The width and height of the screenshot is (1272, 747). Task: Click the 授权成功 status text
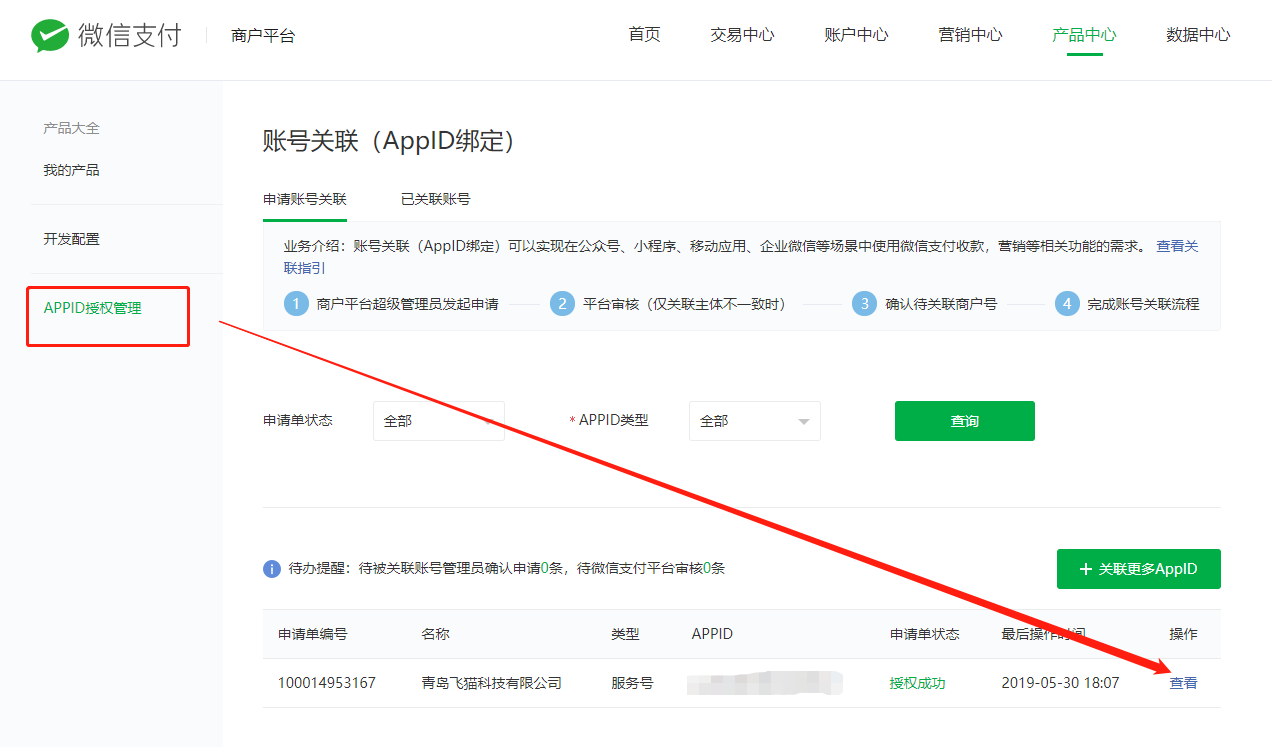tap(917, 683)
